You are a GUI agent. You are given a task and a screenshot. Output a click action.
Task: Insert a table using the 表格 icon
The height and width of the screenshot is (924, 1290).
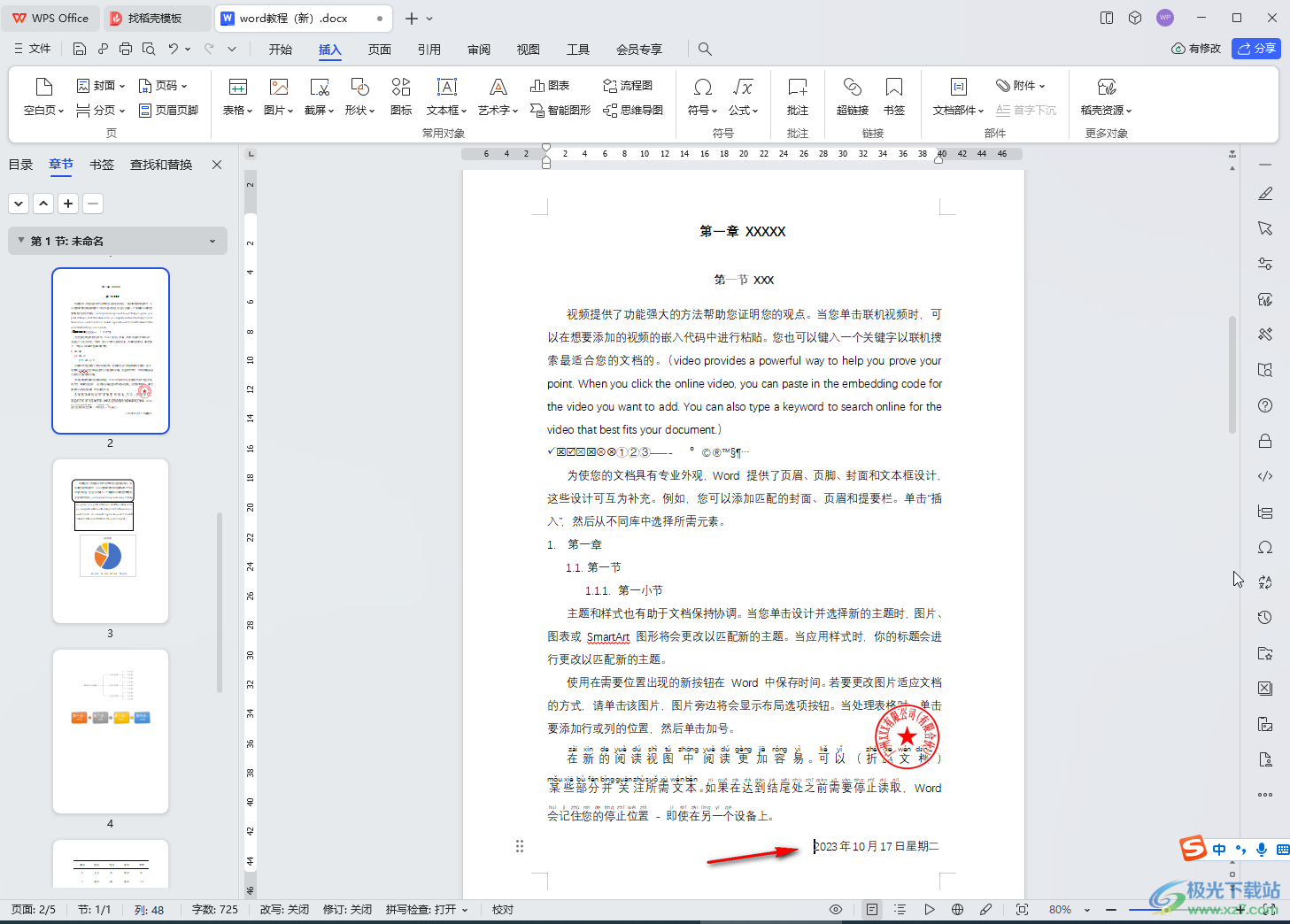tap(237, 87)
